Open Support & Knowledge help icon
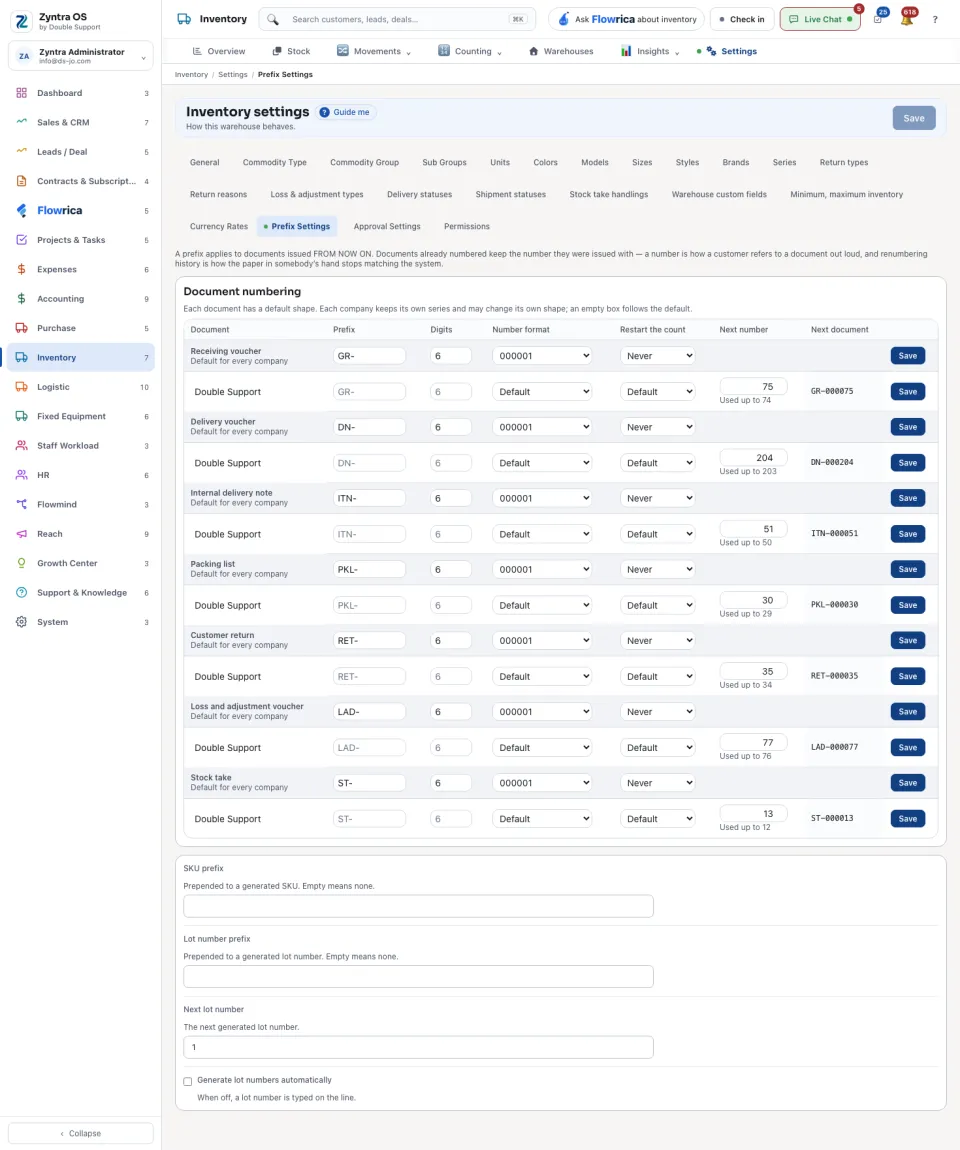 tap(21, 593)
